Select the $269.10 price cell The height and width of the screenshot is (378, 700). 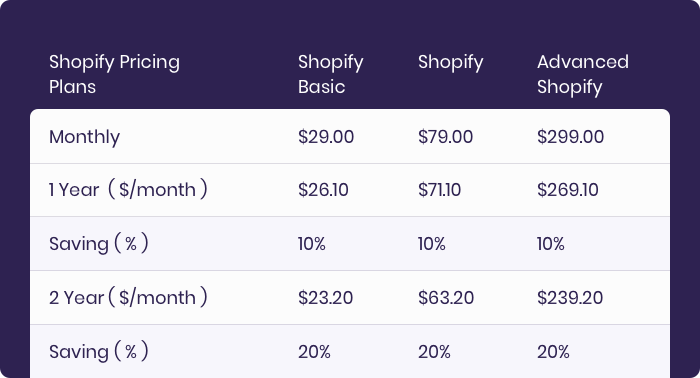tap(567, 190)
